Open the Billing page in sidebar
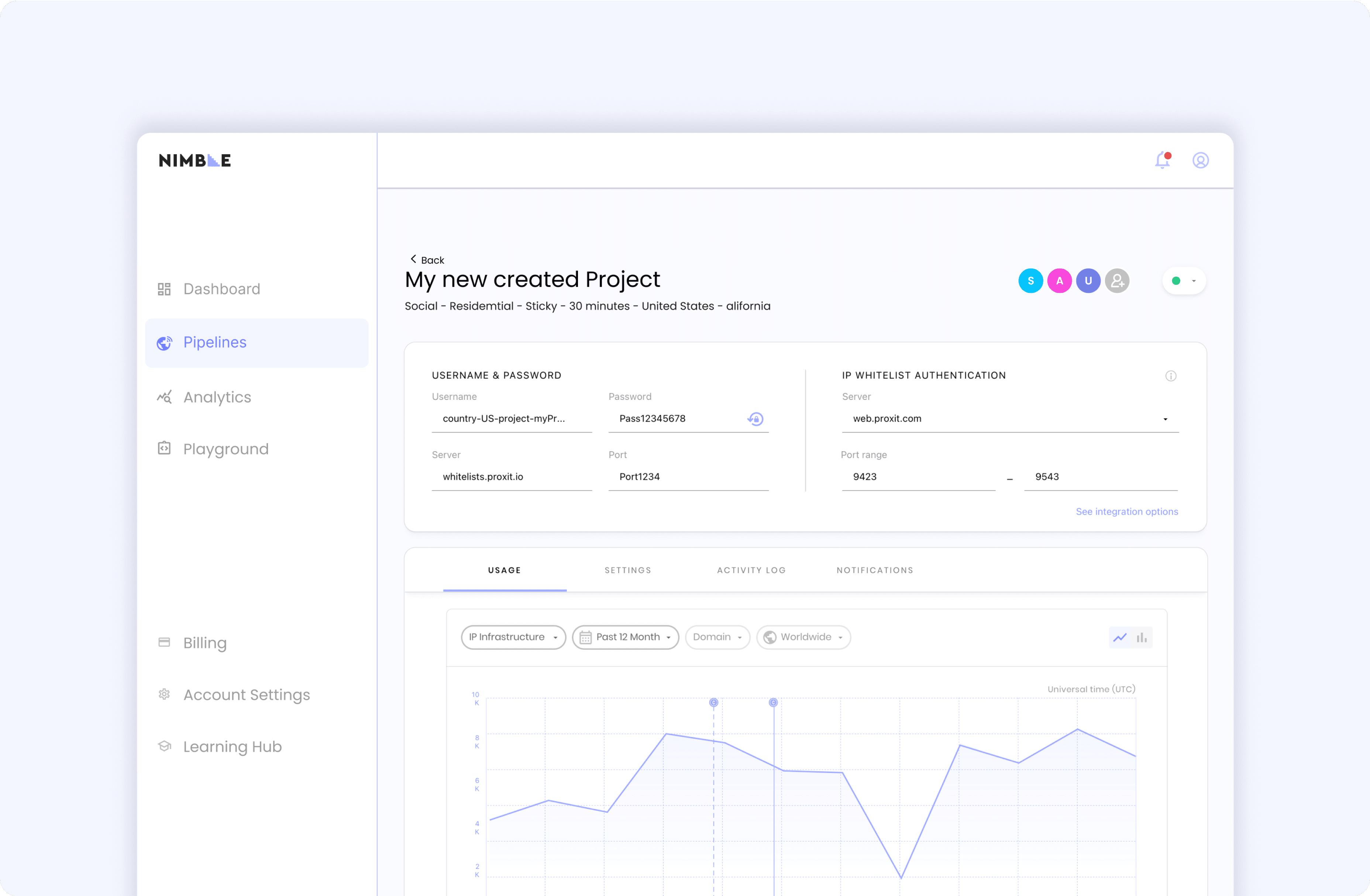 204,643
